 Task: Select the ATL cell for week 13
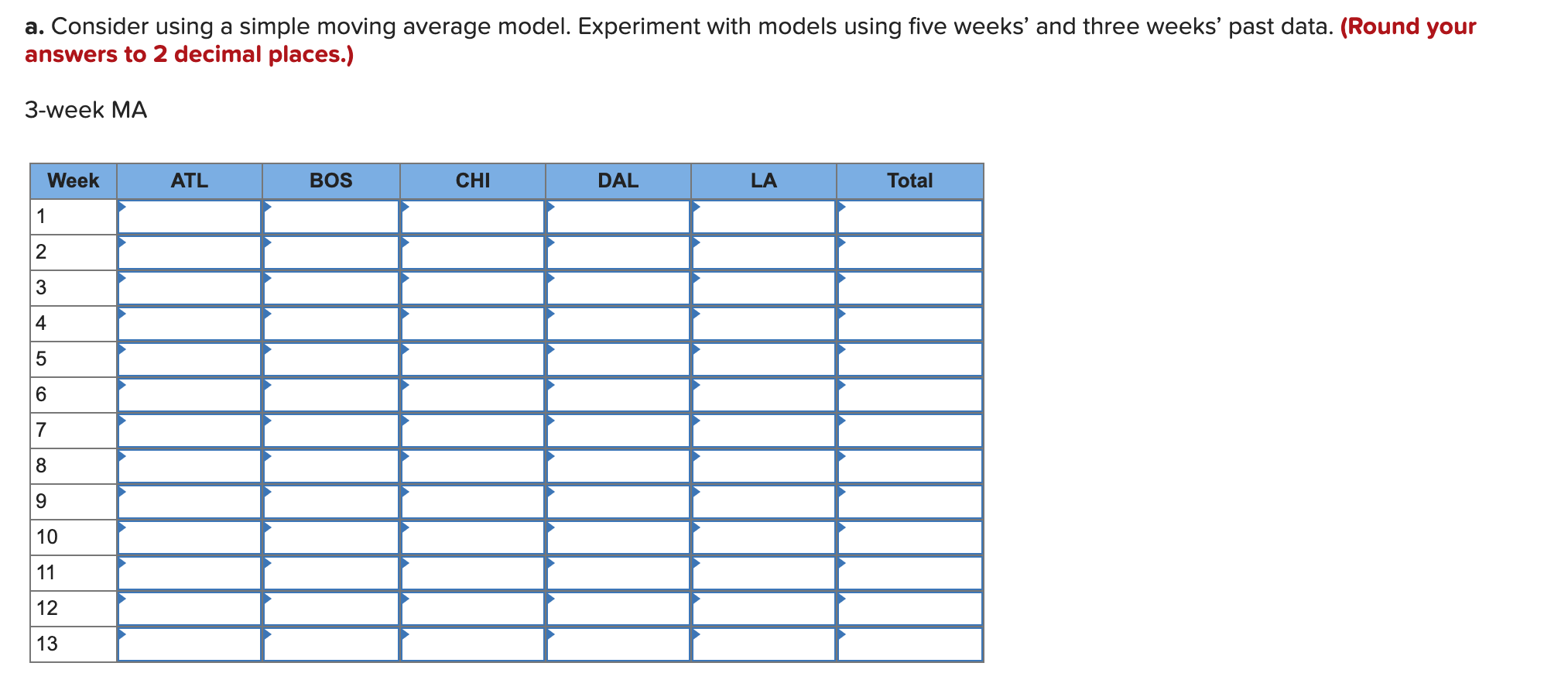(190, 644)
